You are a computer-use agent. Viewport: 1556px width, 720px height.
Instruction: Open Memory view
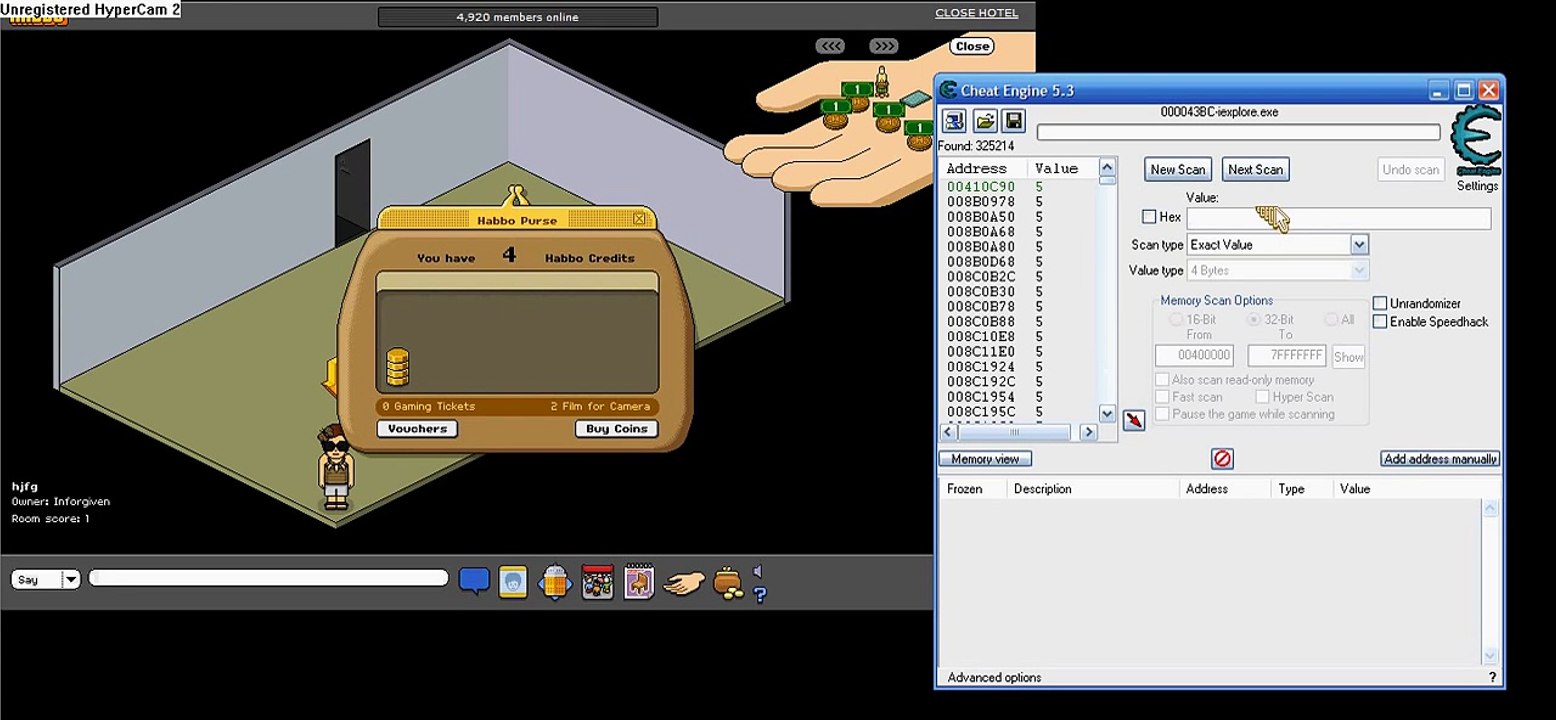pyautogui.click(x=985, y=459)
